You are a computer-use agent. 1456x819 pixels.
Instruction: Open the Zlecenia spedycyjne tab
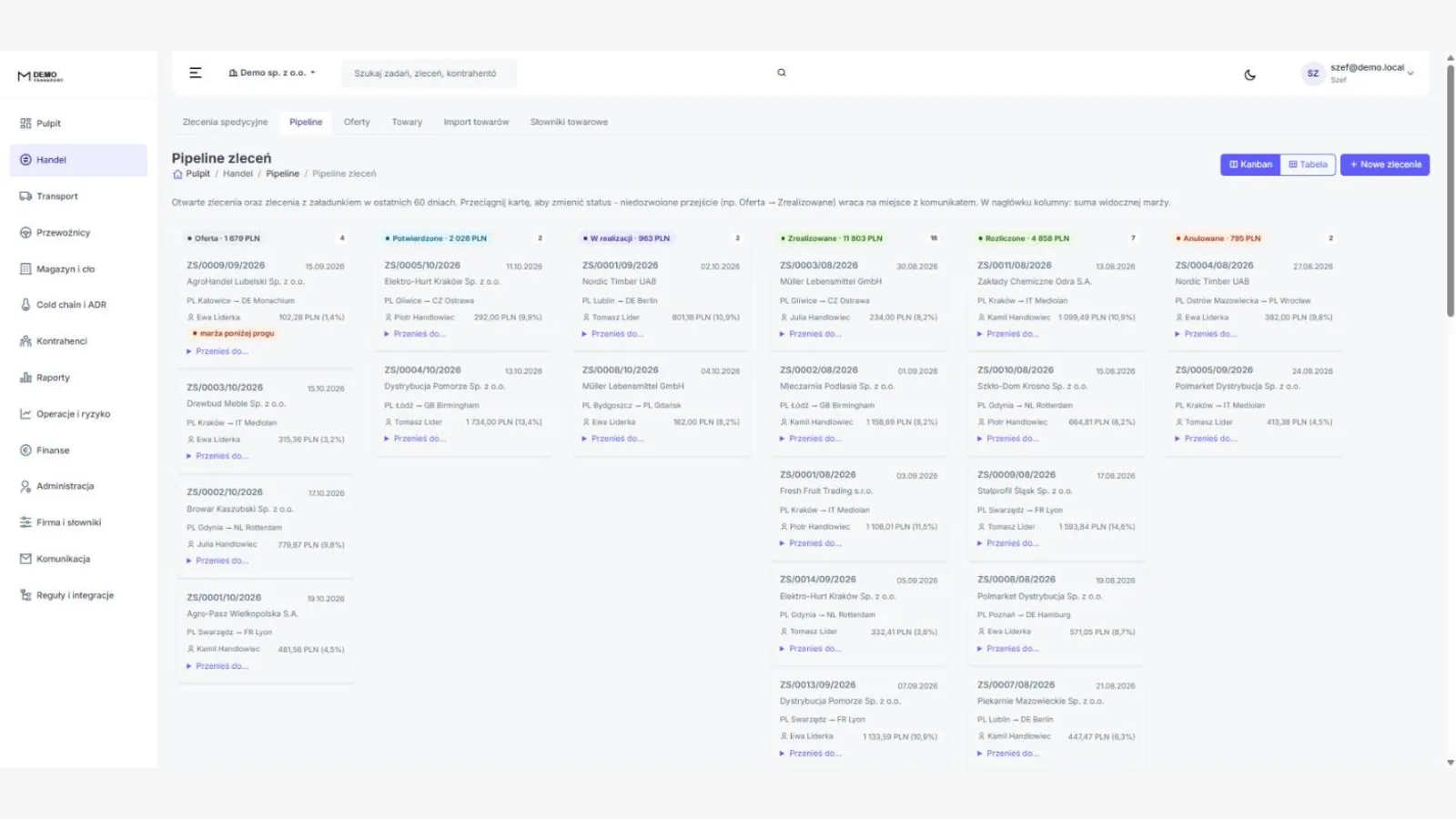click(225, 122)
